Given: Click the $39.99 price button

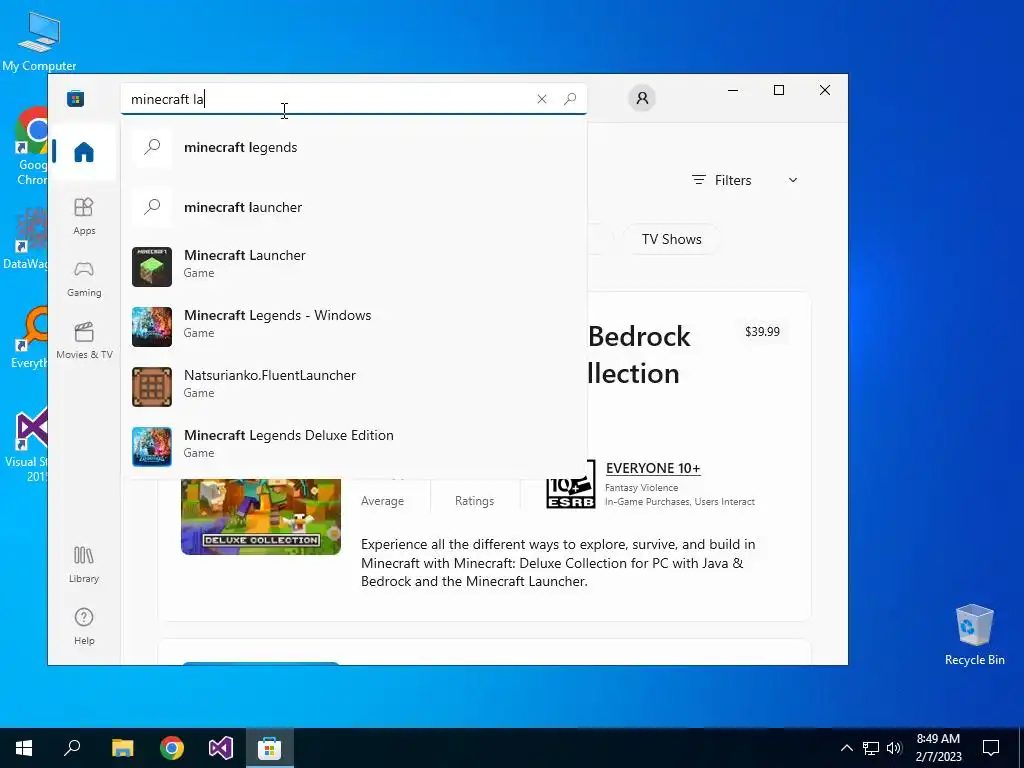Looking at the screenshot, I should [x=762, y=332].
